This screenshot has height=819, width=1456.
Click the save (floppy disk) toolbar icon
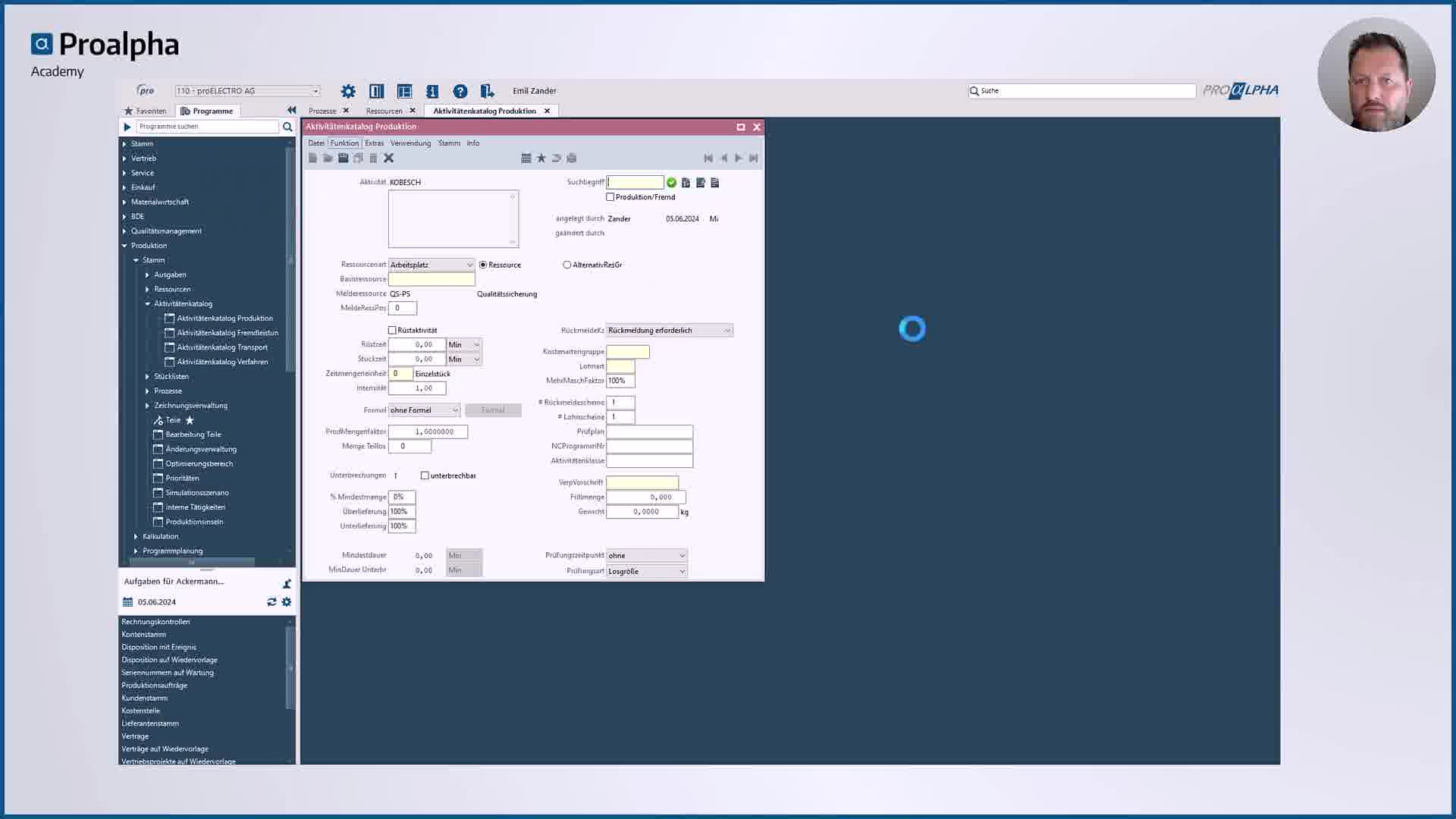point(343,158)
